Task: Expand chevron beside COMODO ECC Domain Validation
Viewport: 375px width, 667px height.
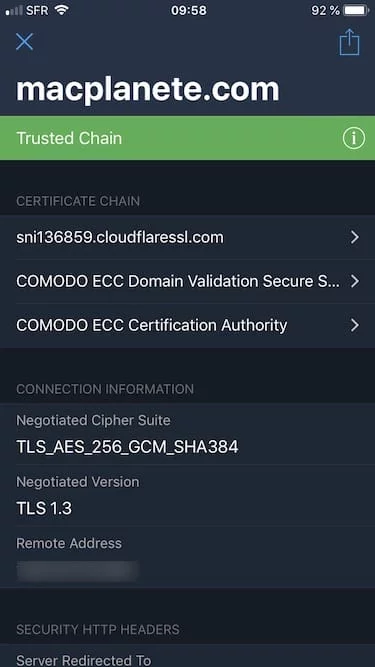Action: pos(355,281)
